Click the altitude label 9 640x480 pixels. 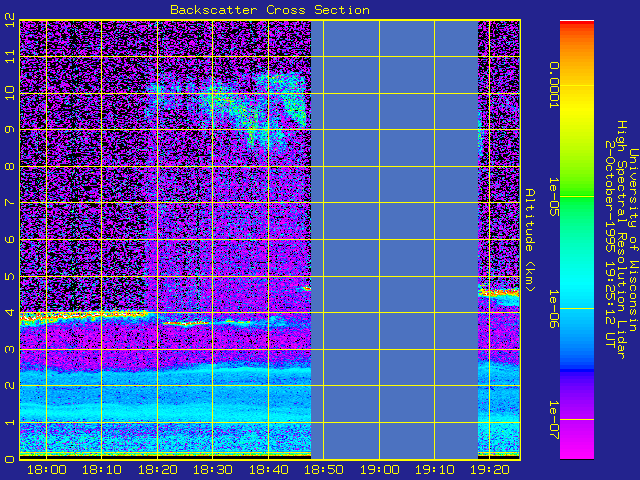click(10, 130)
